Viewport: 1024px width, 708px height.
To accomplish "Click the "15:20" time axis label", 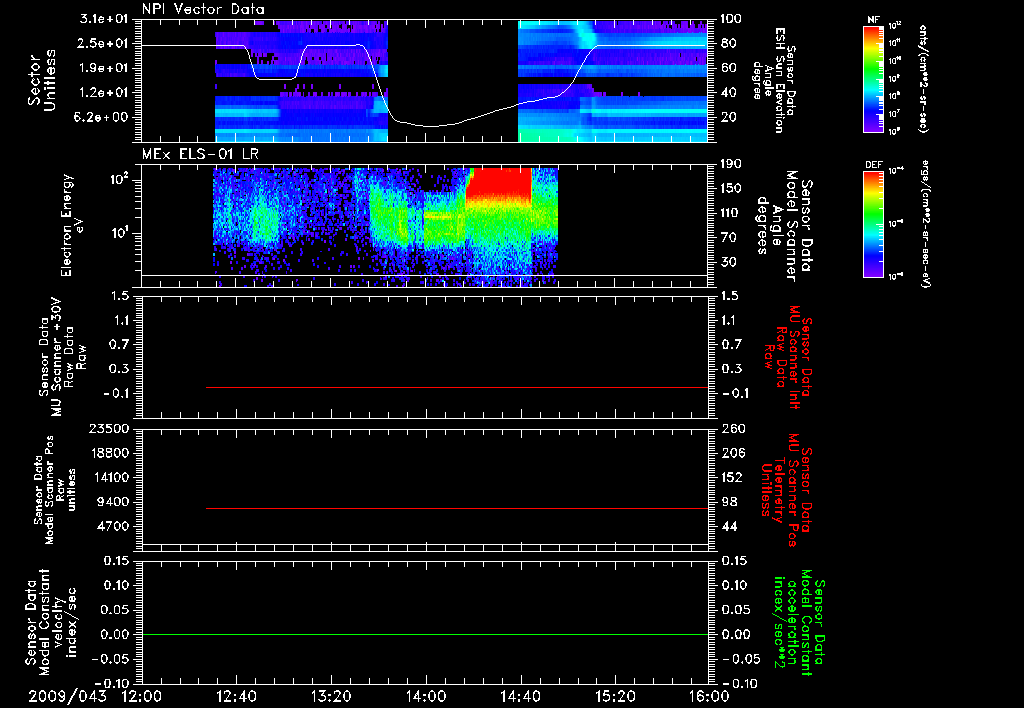I will point(615,696).
